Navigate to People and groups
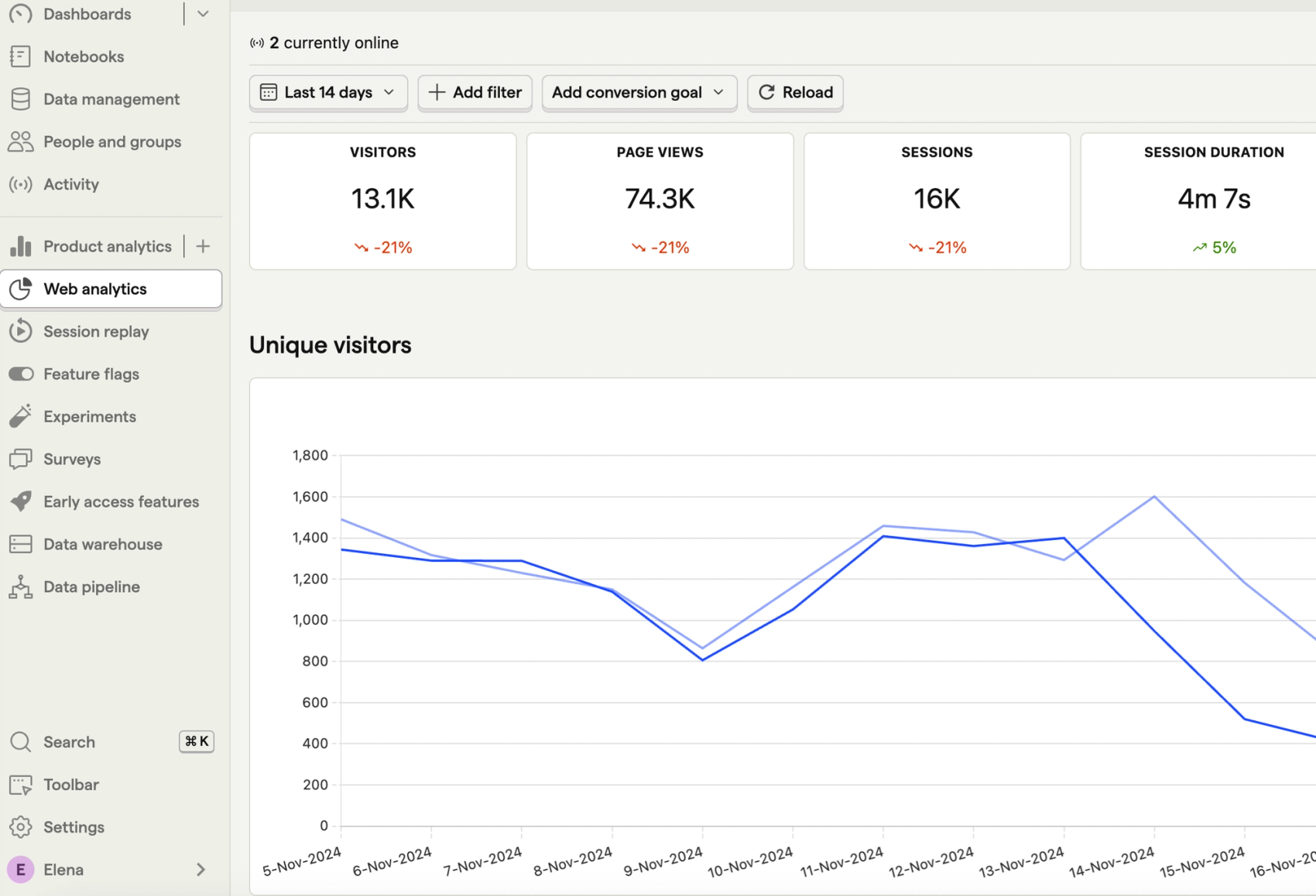1316x896 pixels. tap(111, 142)
